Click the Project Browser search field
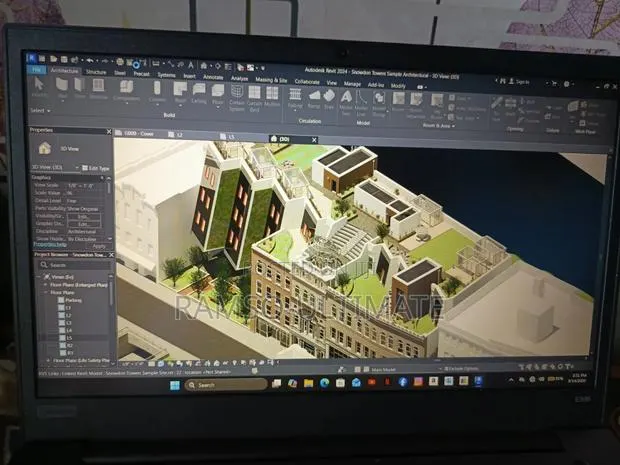This screenshot has width=620, height=465. point(74,265)
